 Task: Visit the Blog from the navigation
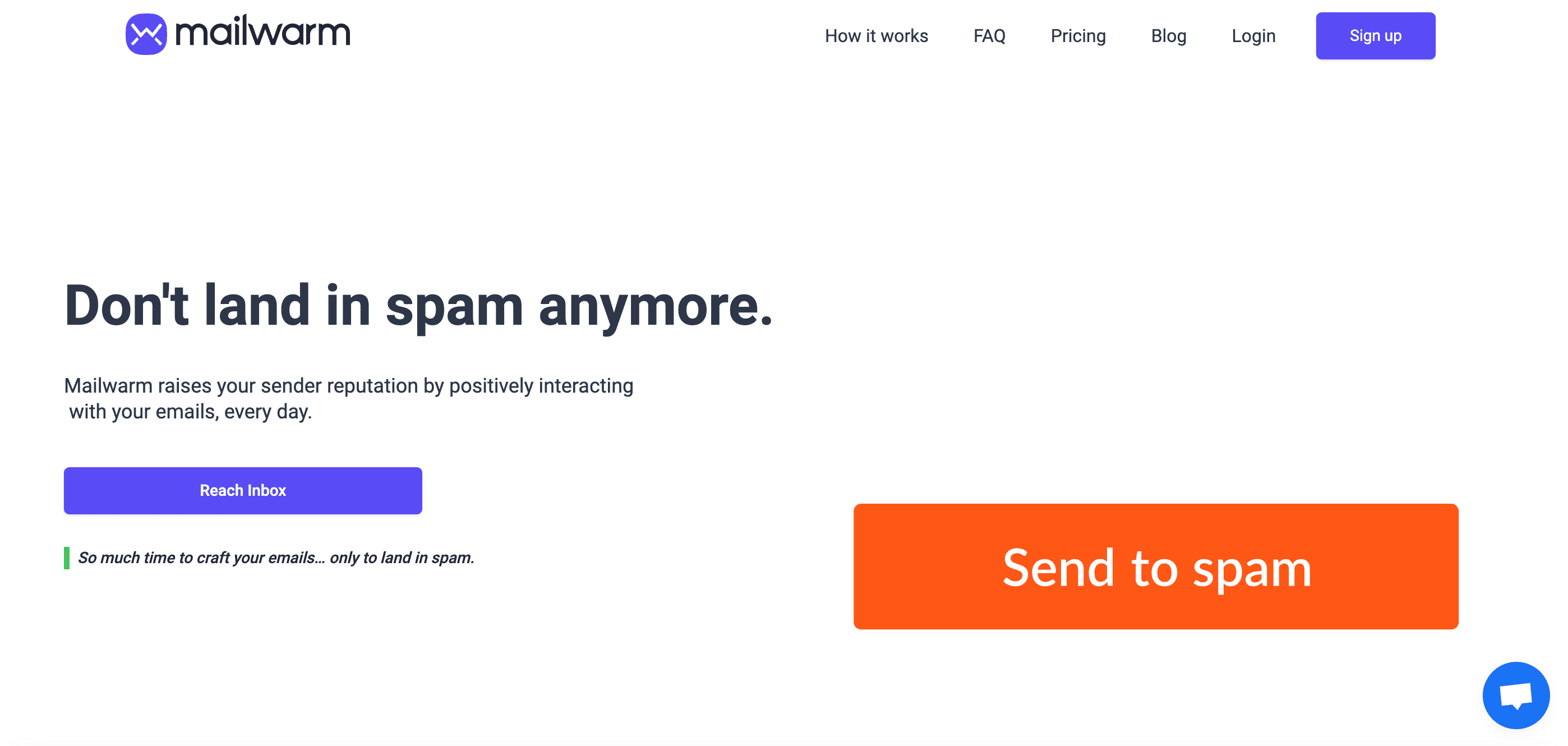pyautogui.click(x=1169, y=35)
